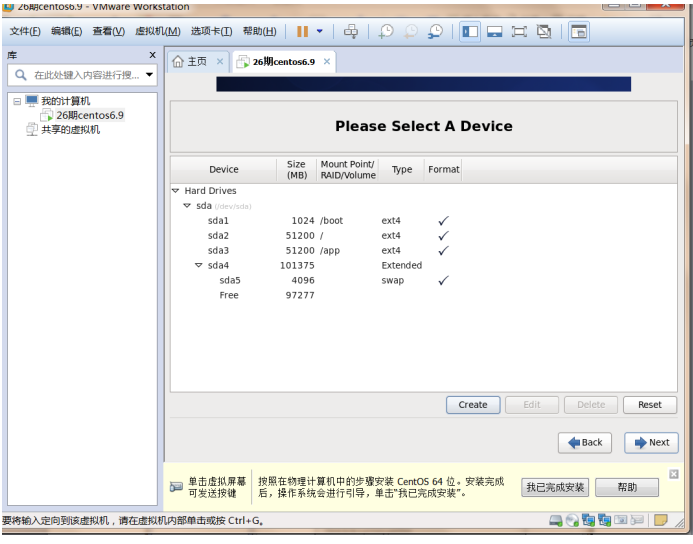The height and width of the screenshot is (544, 693).
Task: Click the Edit button
Action: point(532,405)
